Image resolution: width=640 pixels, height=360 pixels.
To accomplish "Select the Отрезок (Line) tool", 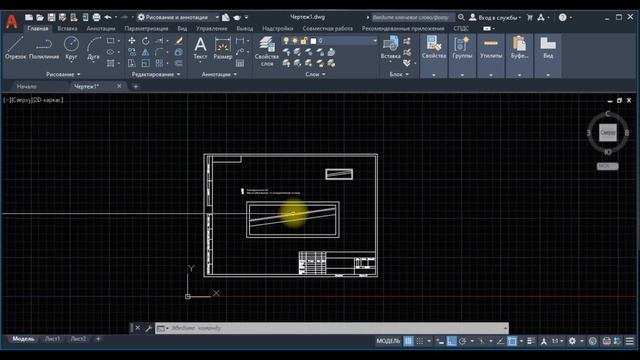I will [15, 48].
